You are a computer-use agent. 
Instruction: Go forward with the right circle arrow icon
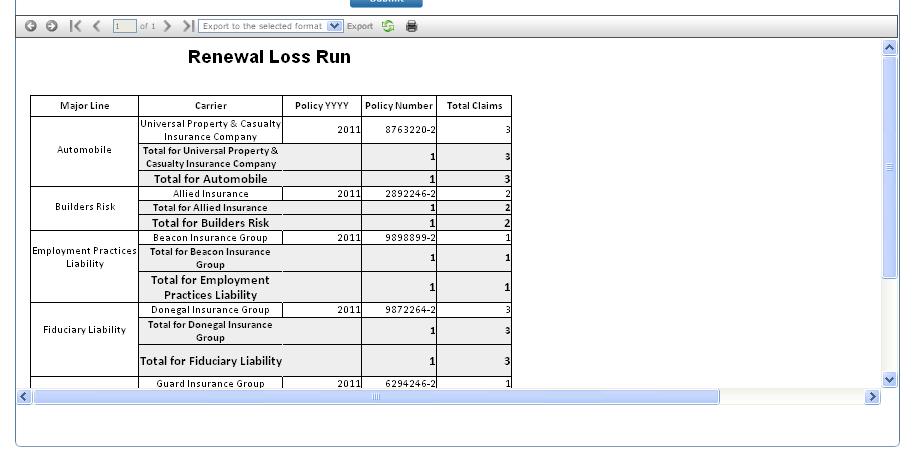tap(52, 26)
